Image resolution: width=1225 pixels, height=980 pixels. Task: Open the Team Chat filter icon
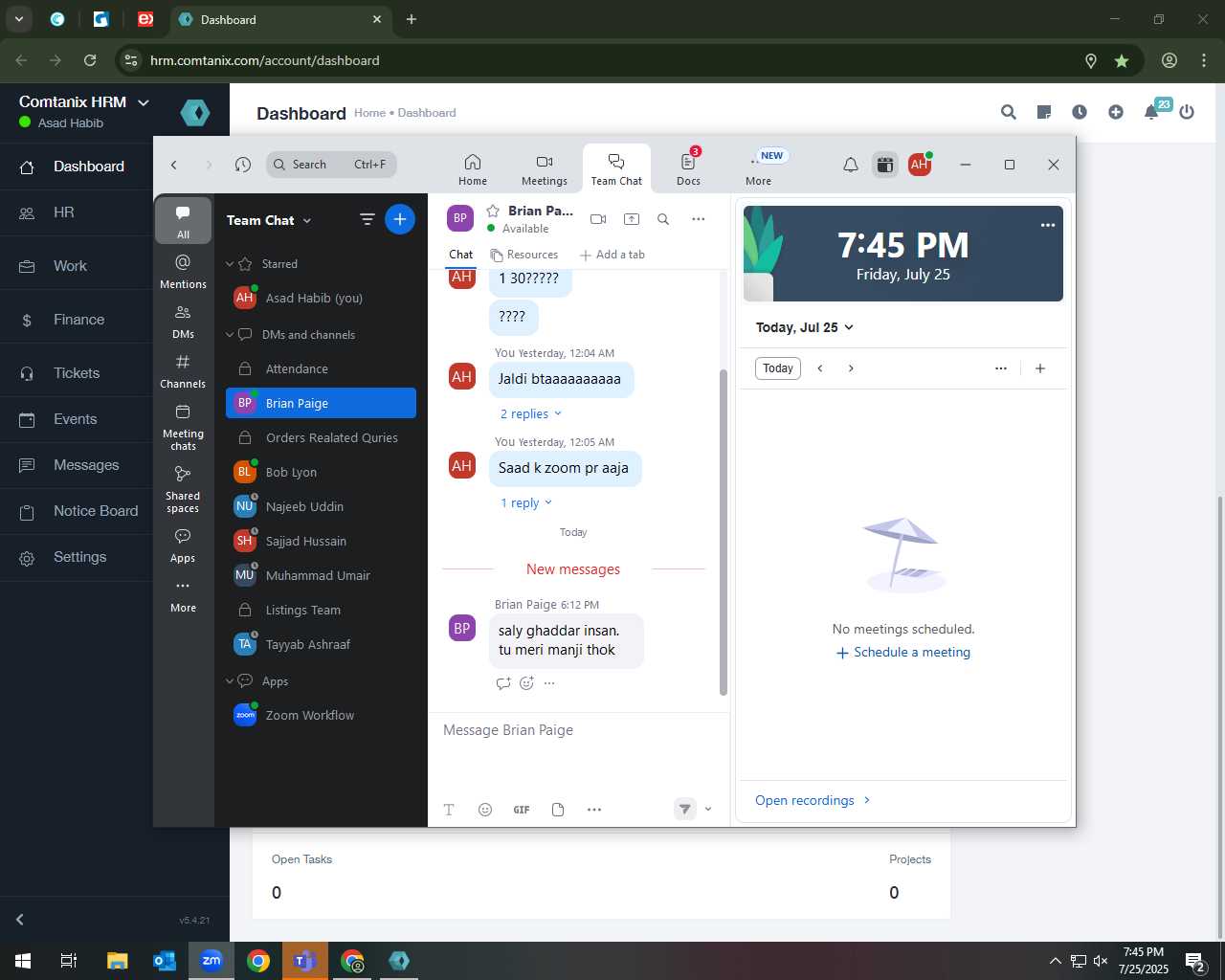tap(367, 219)
